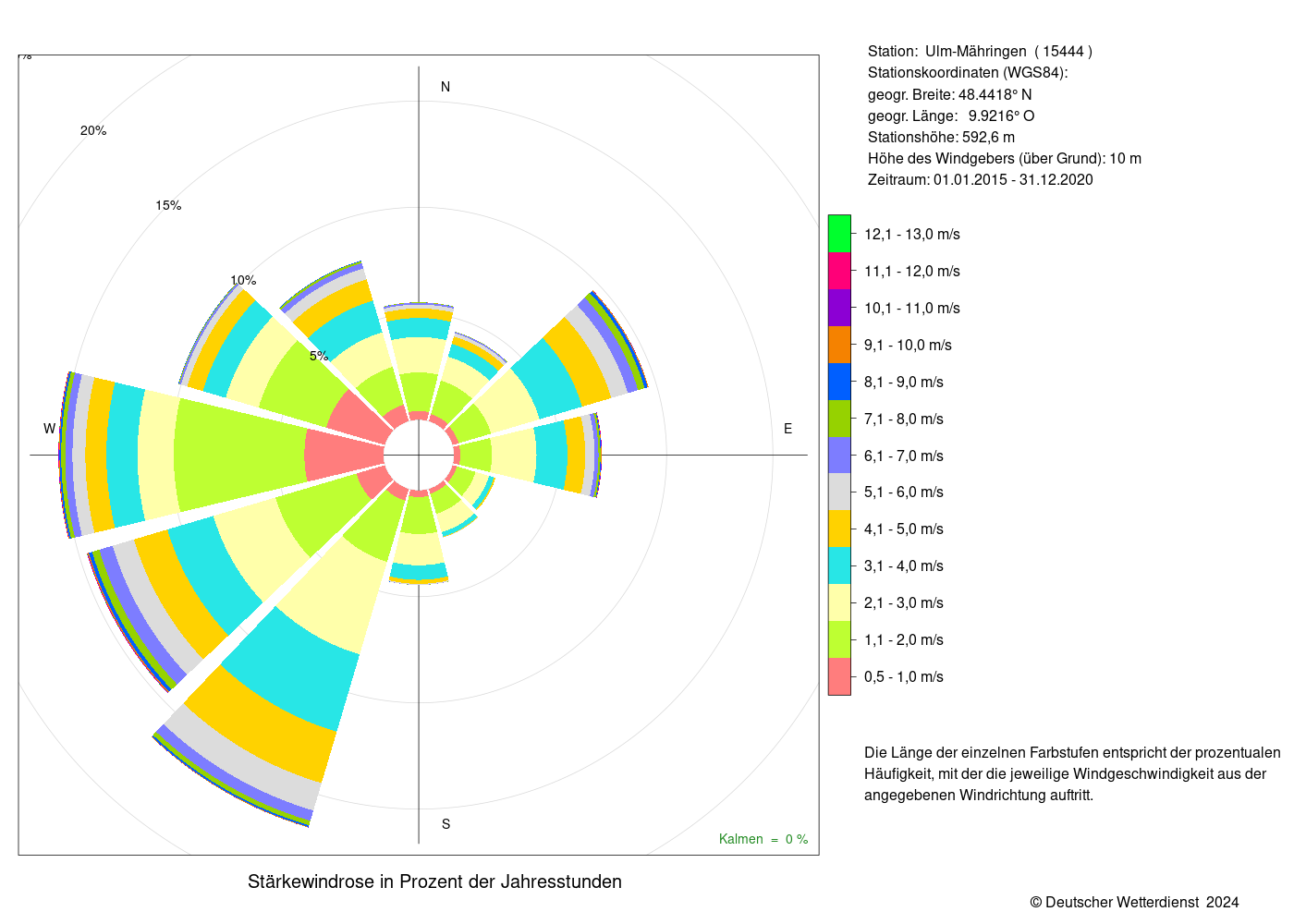
Task: Click the orange 9,1 - 10,0 m/s legend swatch
Action: (839, 345)
